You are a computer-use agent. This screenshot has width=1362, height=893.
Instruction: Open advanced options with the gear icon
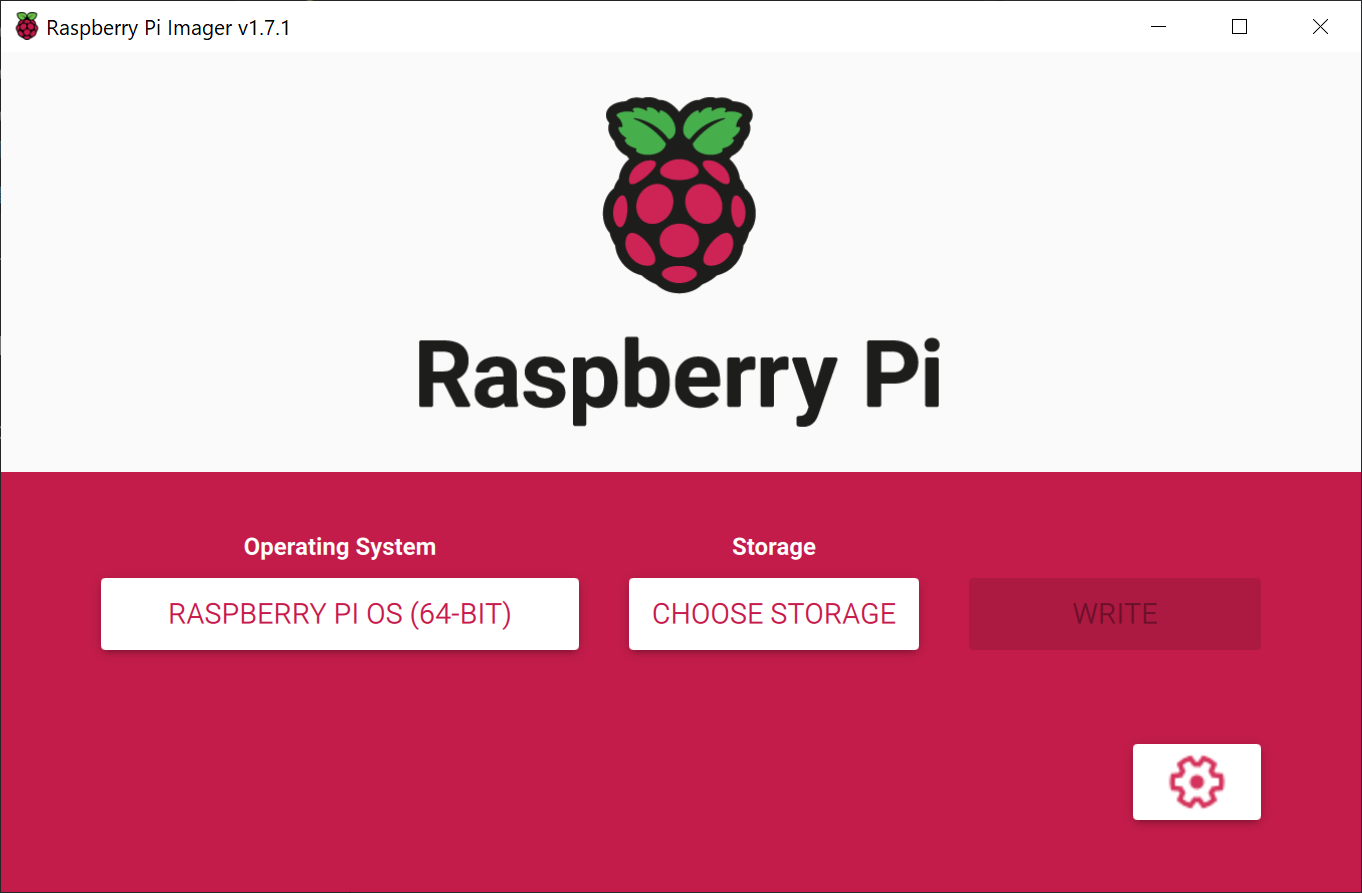(x=1196, y=782)
